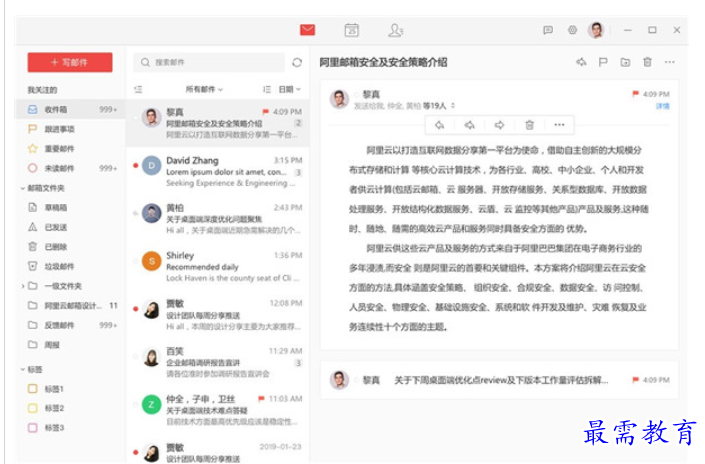Collapse the 邮箱文件夹 section
This screenshot has width=705, height=464.
(x=22, y=188)
